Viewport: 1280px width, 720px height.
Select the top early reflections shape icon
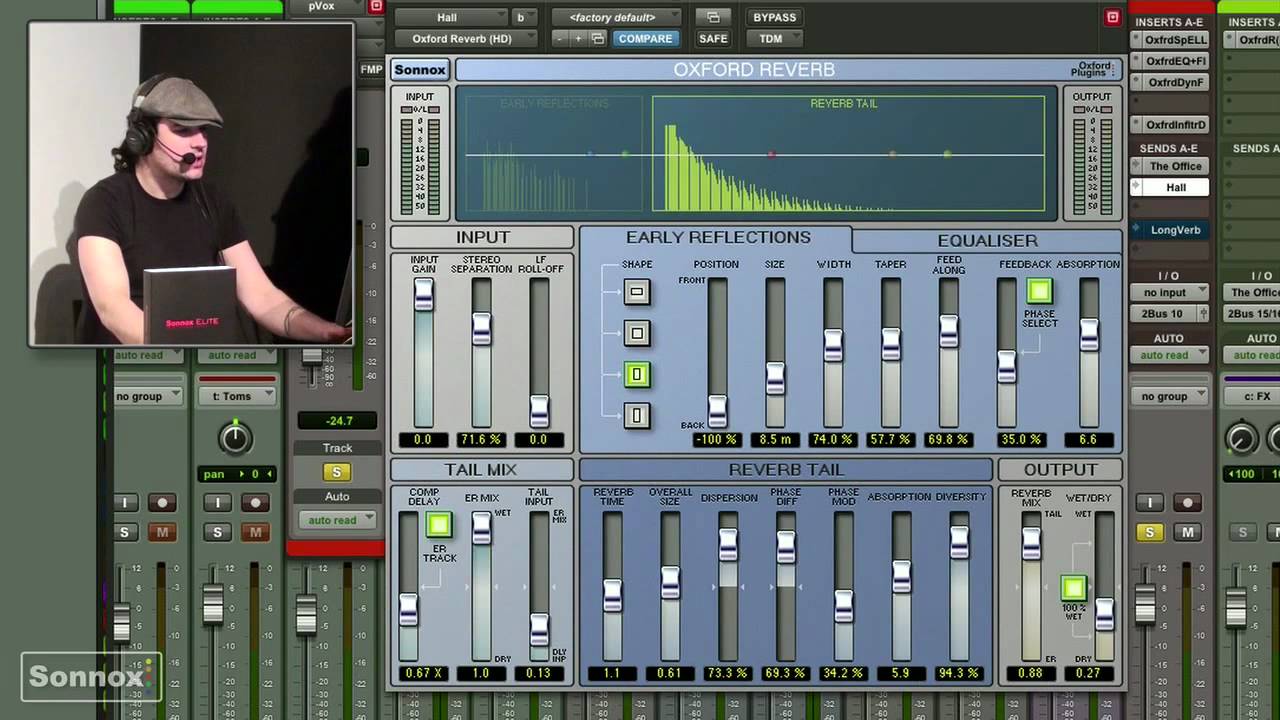click(x=637, y=292)
